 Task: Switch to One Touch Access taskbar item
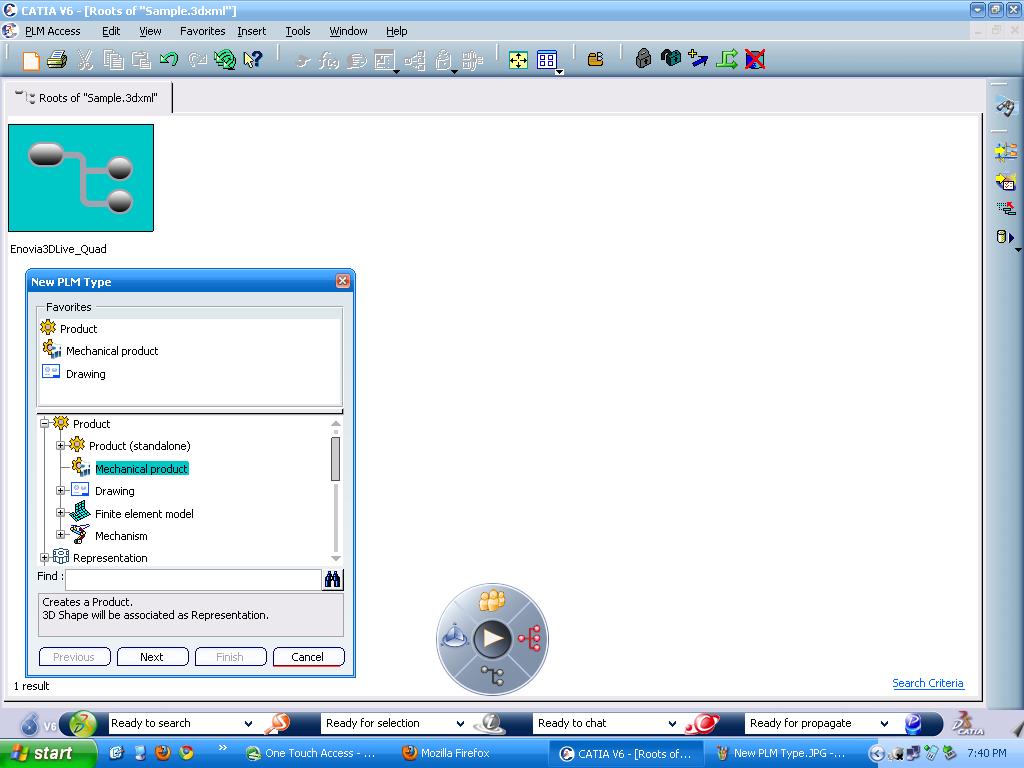click(x=312, y=754)
